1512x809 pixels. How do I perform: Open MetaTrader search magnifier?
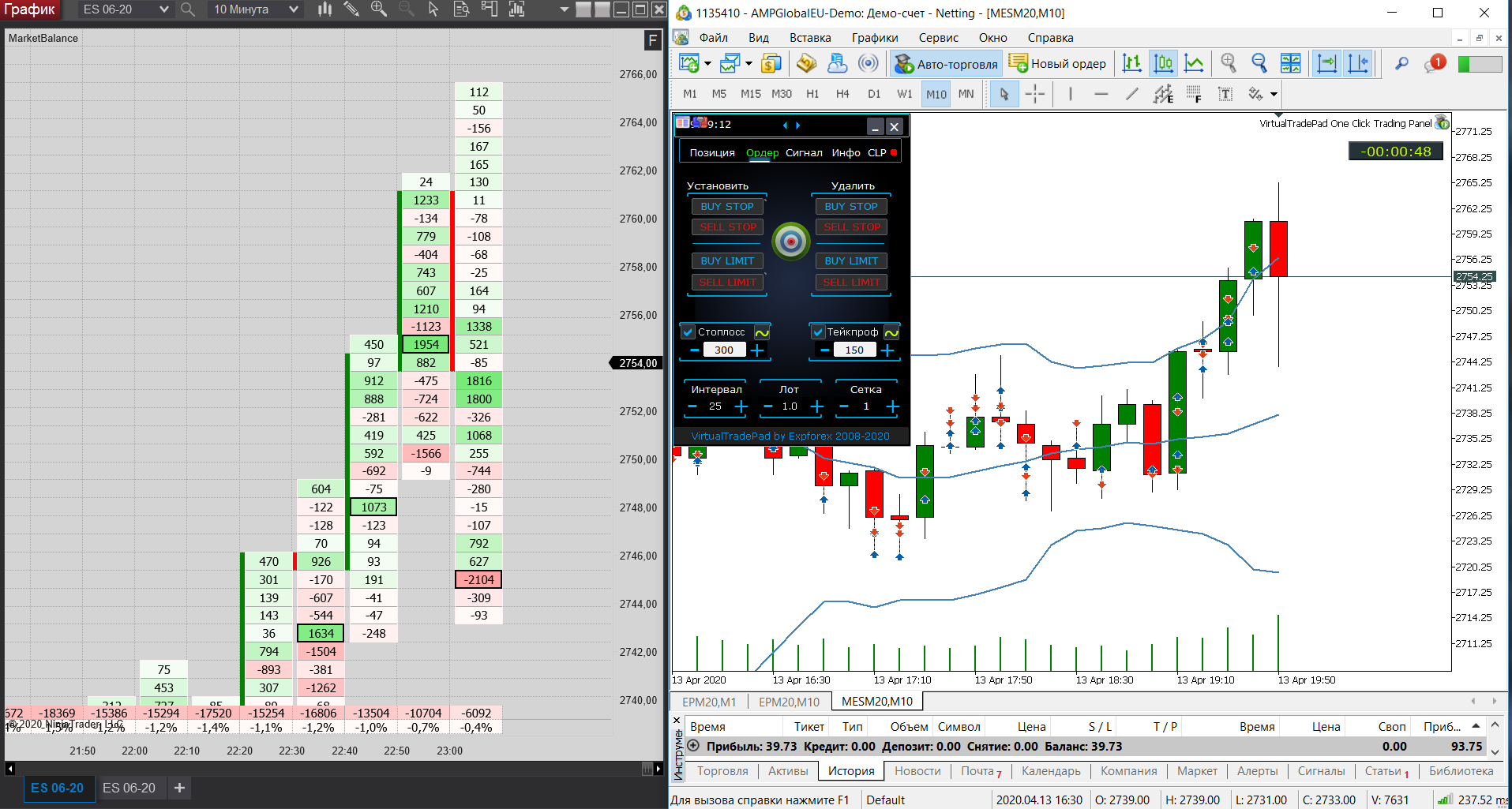(x=1401, y=64)
